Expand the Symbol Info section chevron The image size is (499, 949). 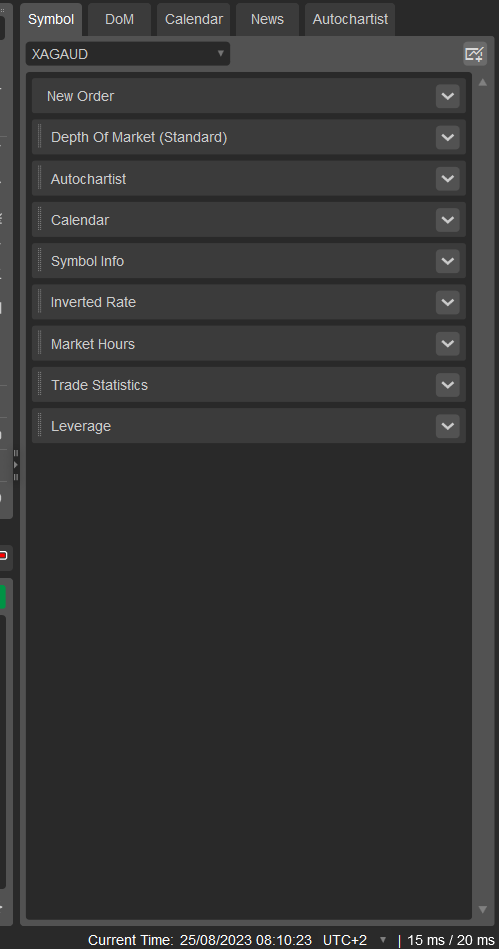pyautogui.click(x=448, y=261)
